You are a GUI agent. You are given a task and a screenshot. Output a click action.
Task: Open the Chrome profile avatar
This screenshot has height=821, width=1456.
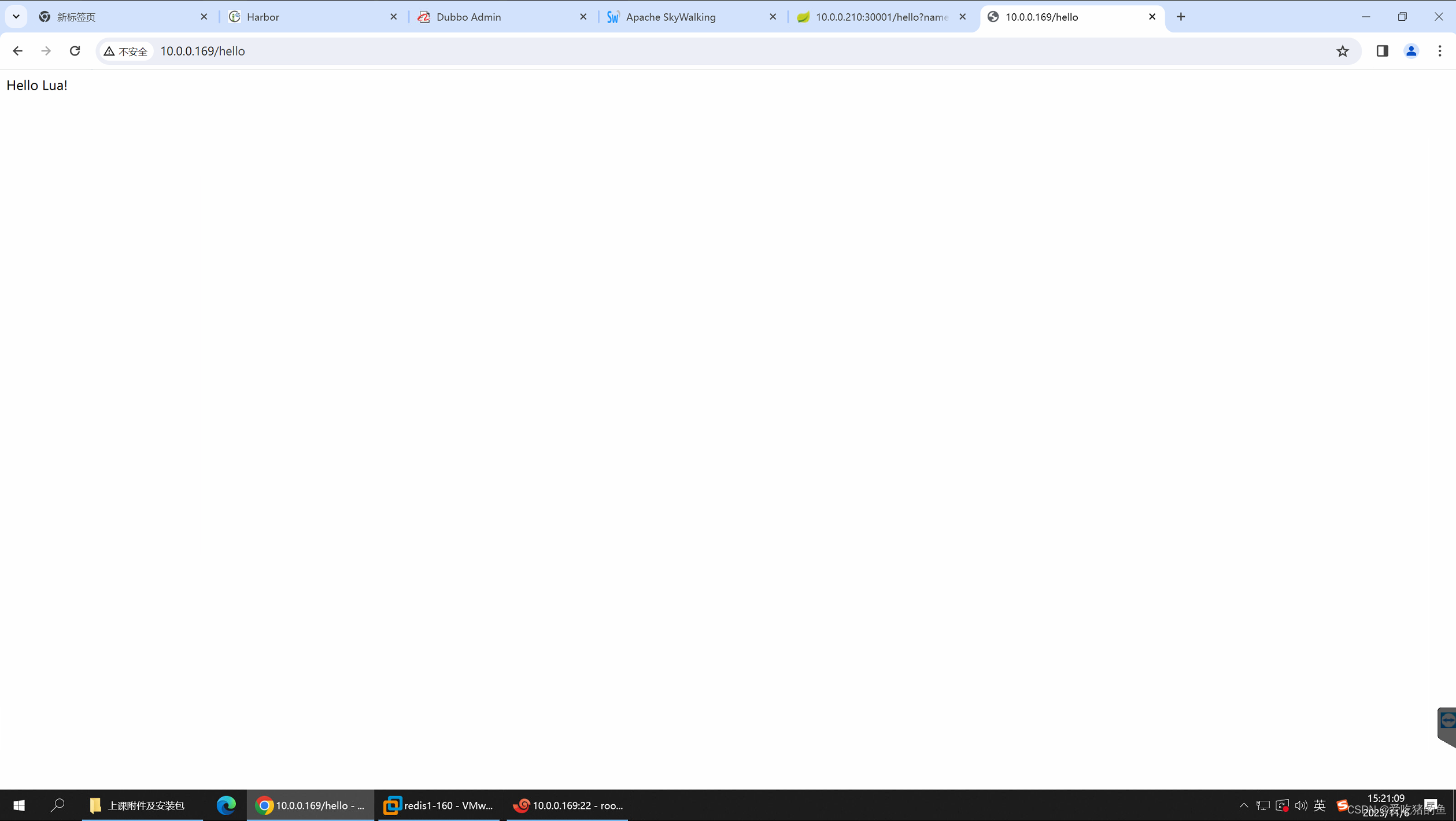tap(1411, 51)
